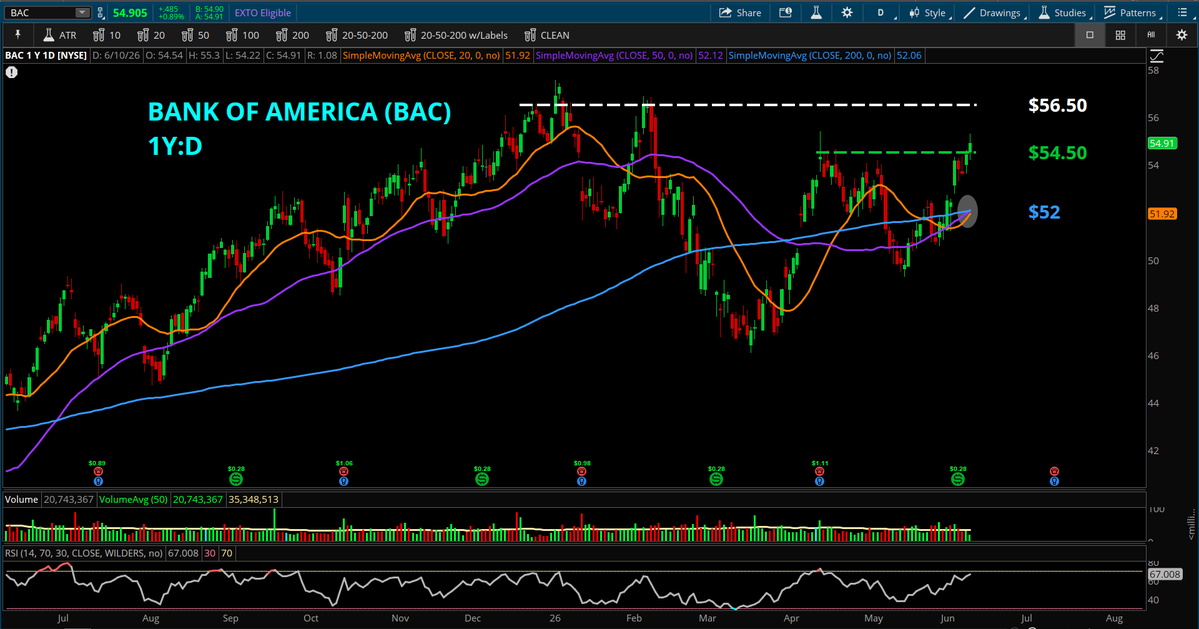Click the exclamation warning icon on chart
Screen dimensions: 1199x629
(11, 72)
